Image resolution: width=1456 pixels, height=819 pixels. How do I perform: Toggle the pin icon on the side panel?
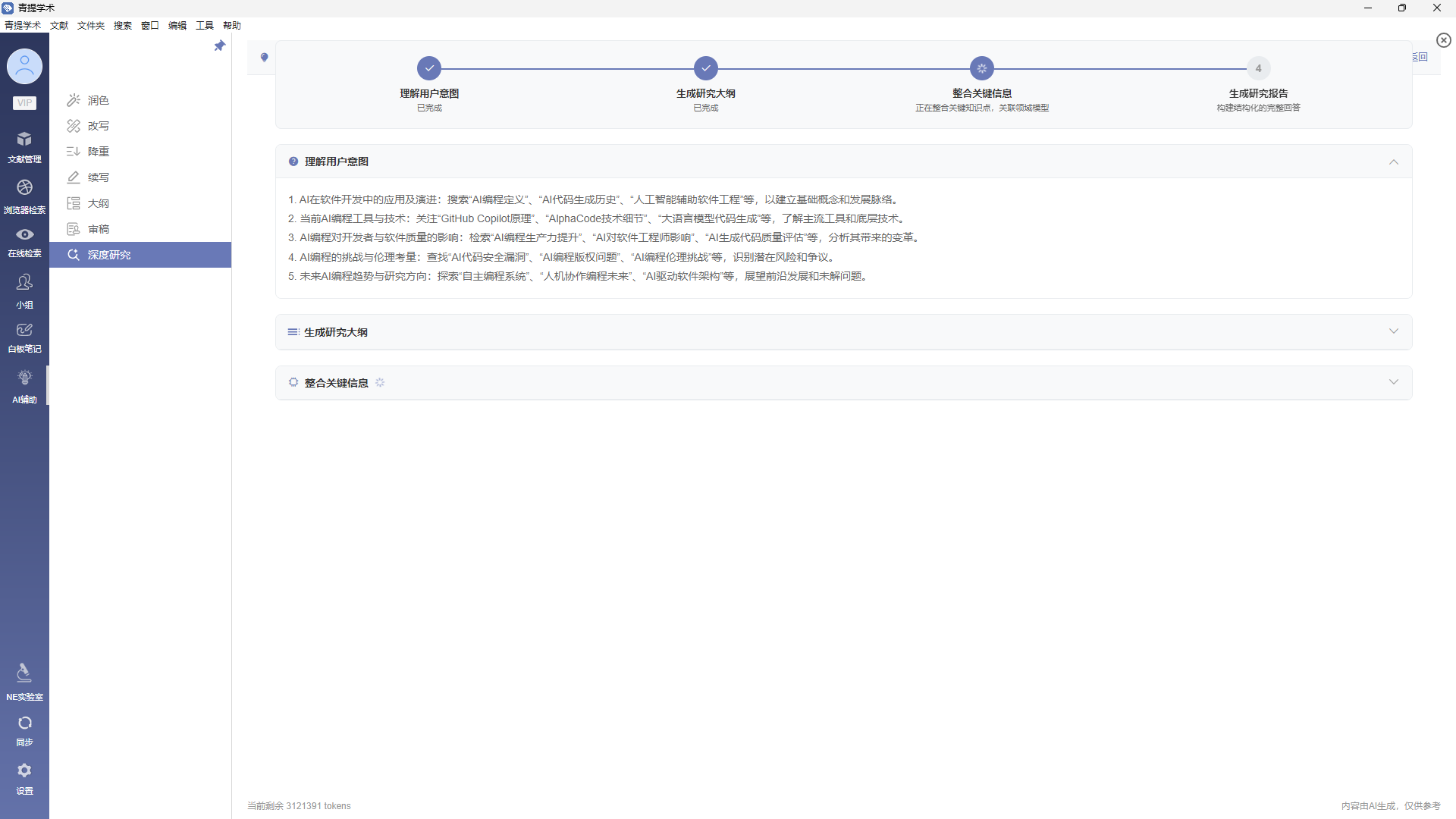220,46
